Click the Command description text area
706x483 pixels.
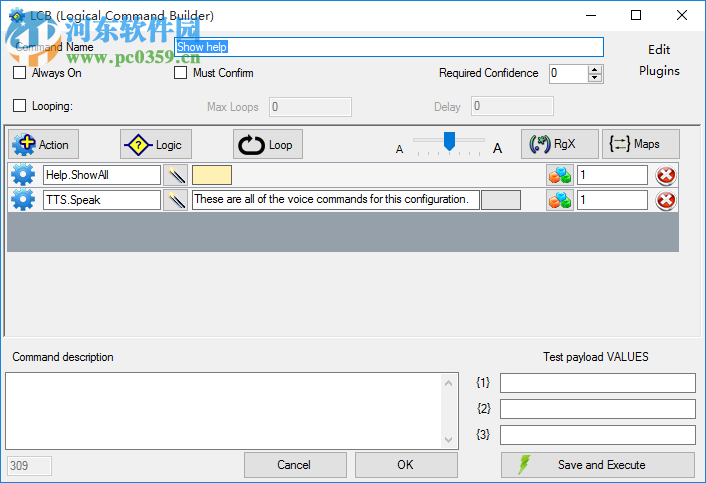[224, 411]
